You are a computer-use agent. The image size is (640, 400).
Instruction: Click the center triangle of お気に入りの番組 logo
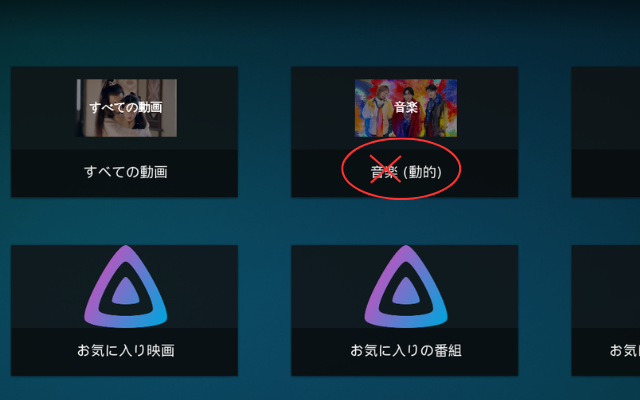(406, 291)
